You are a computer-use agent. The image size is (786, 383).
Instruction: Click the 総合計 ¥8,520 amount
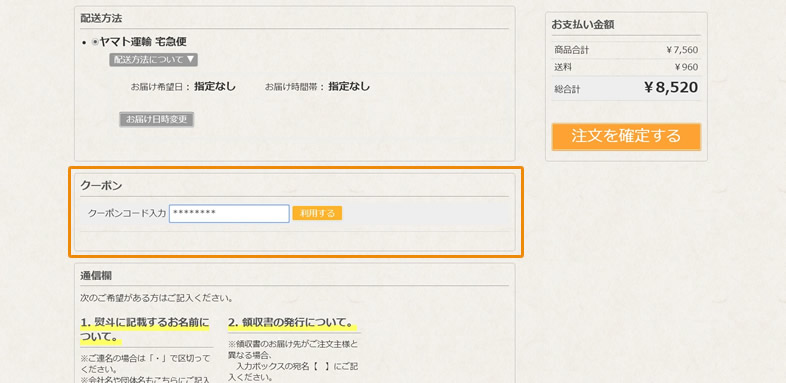pos(671,88)
